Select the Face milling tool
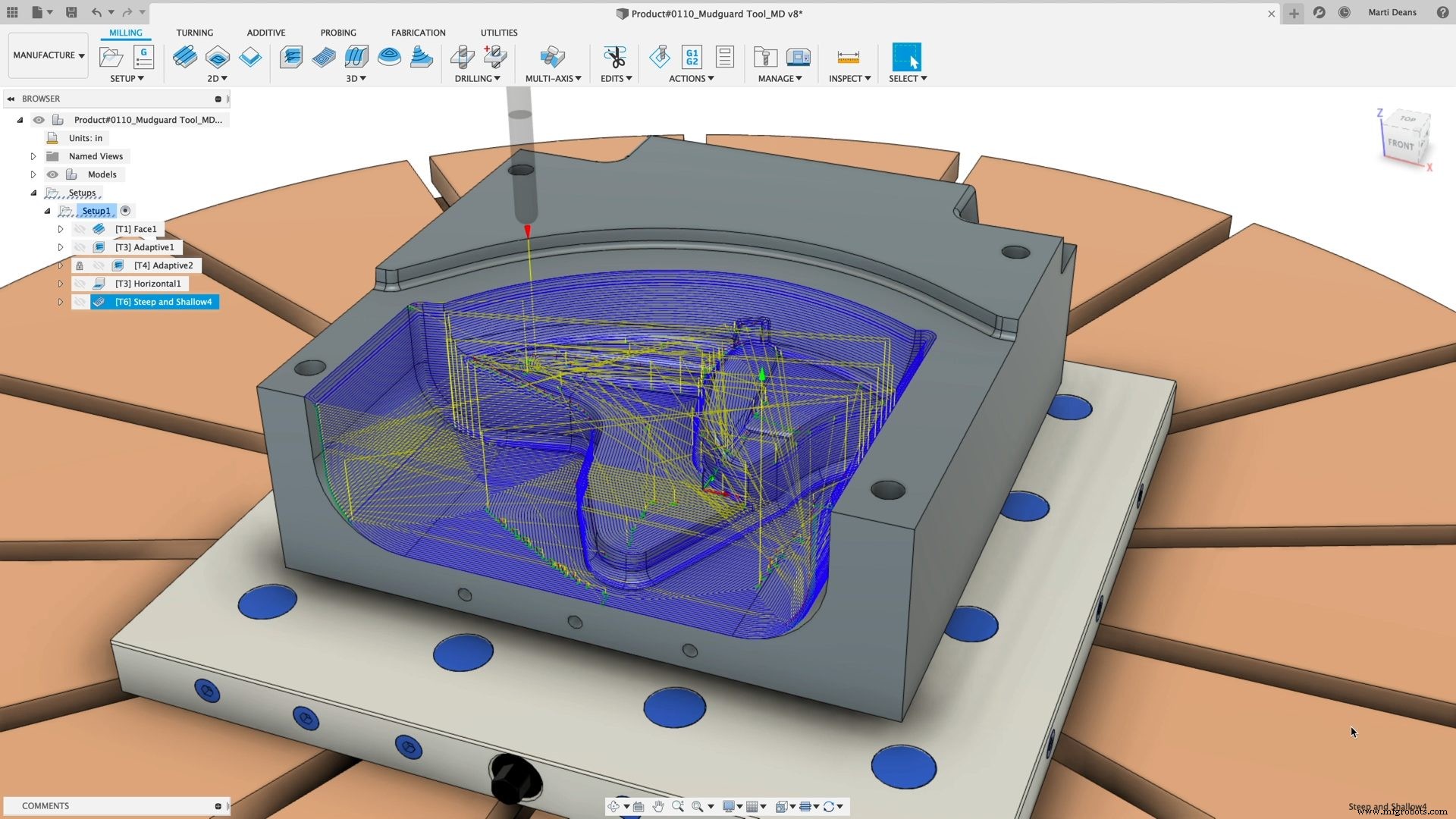Image resolution: width=1456 pixels, height=819 pixels. 185,57
